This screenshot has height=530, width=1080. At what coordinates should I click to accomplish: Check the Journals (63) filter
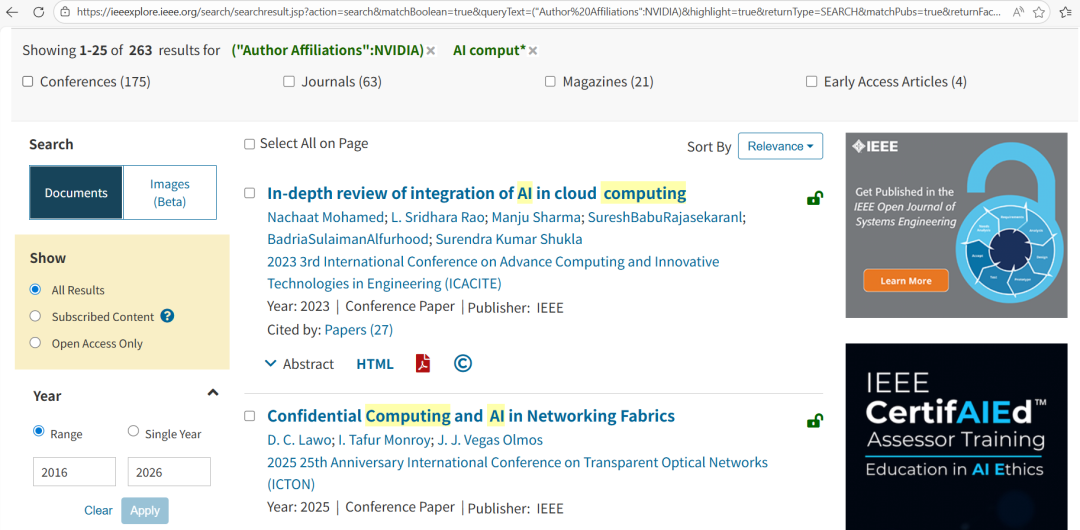(x=289, y=81)
